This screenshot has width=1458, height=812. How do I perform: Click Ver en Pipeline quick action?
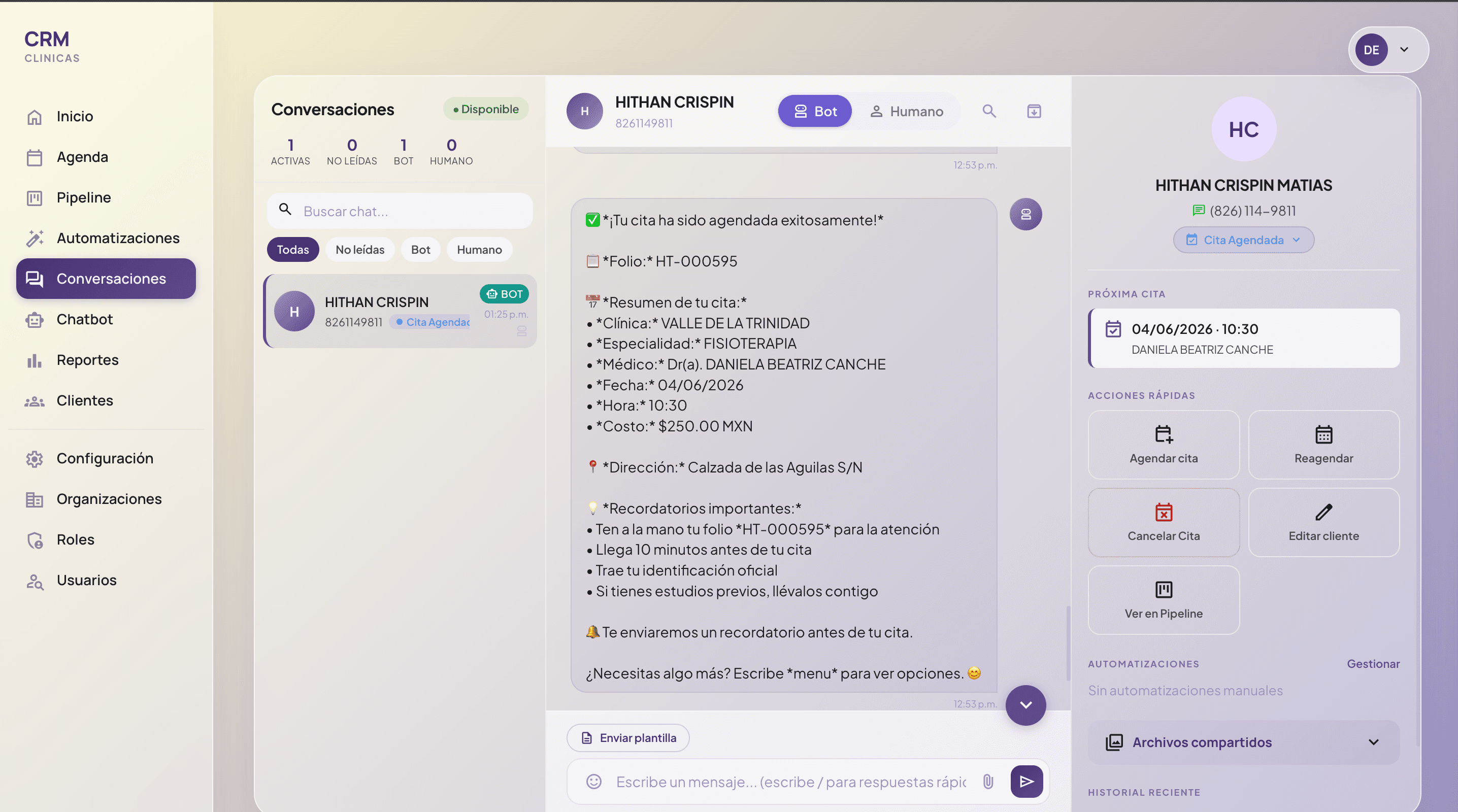pos(1164,600)
